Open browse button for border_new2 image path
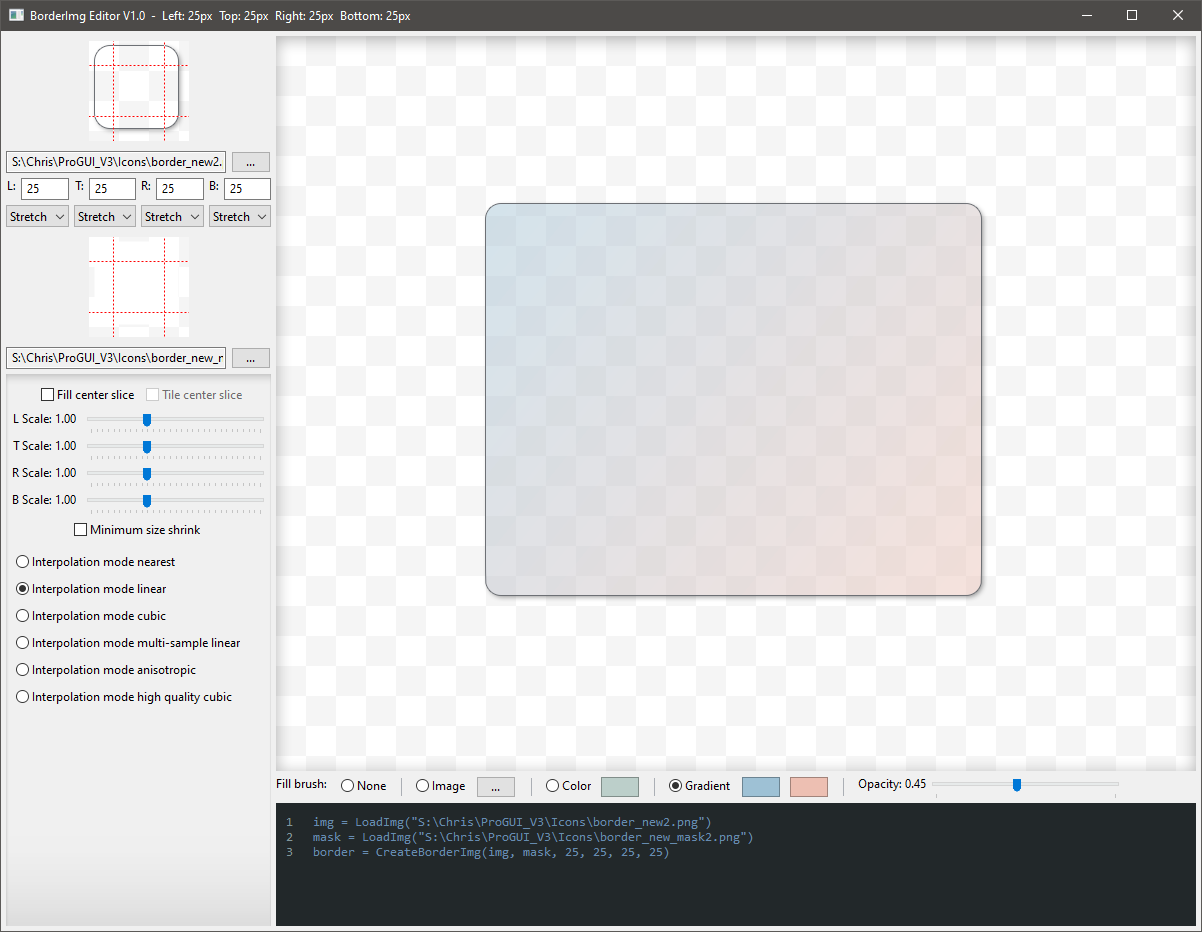1202x932 pixels. coord(251,162)
